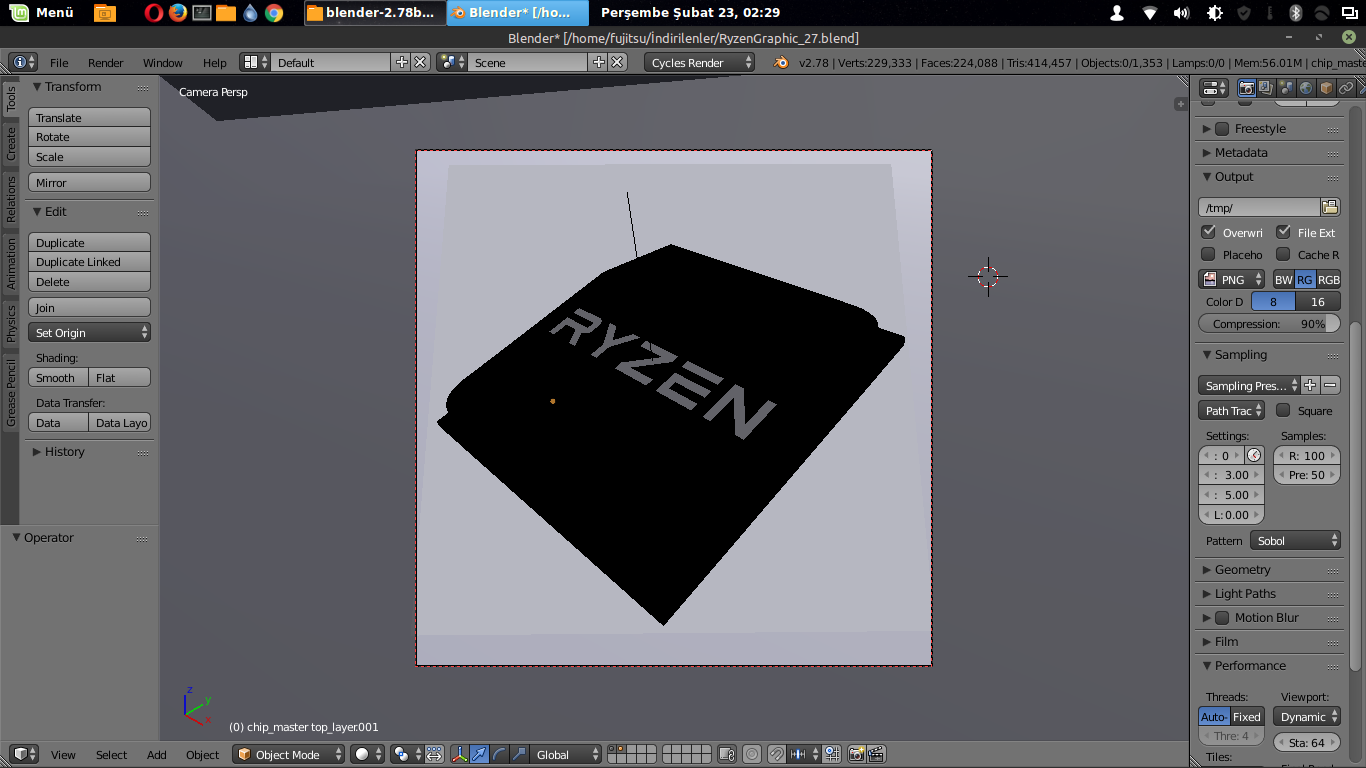Viewport: 1366px width, 768px height.
Task: Enable the Placeholders checkbox
Action: click(x=1208, y=254)
